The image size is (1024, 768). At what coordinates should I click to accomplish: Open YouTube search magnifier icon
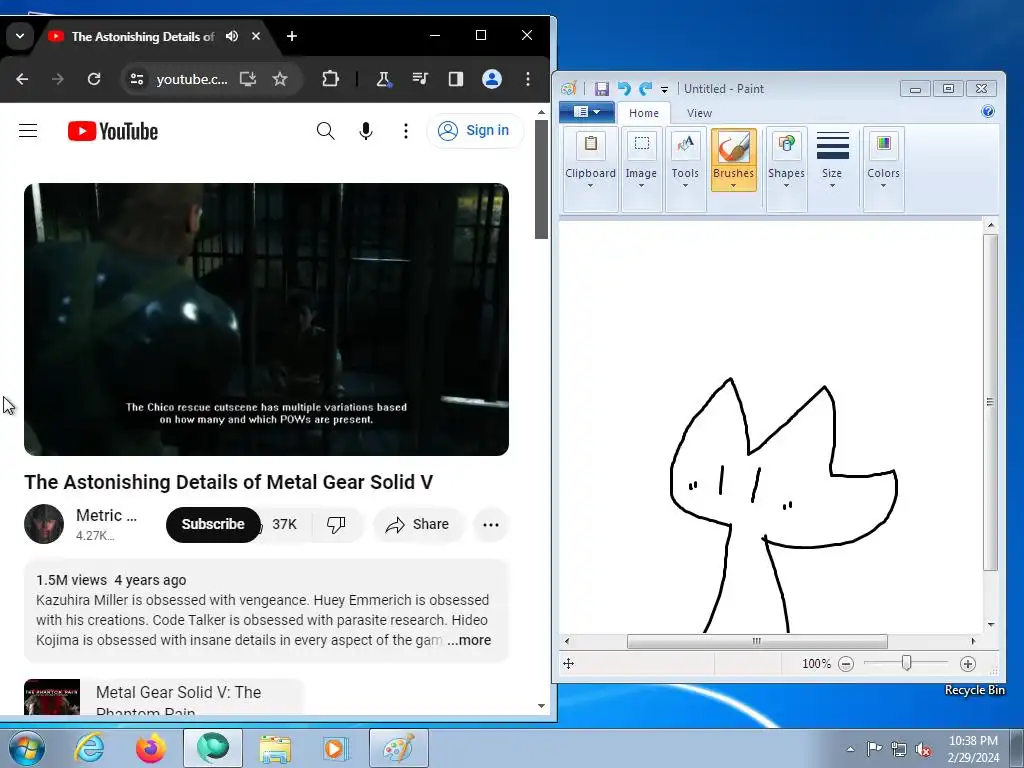click(325, 131)
